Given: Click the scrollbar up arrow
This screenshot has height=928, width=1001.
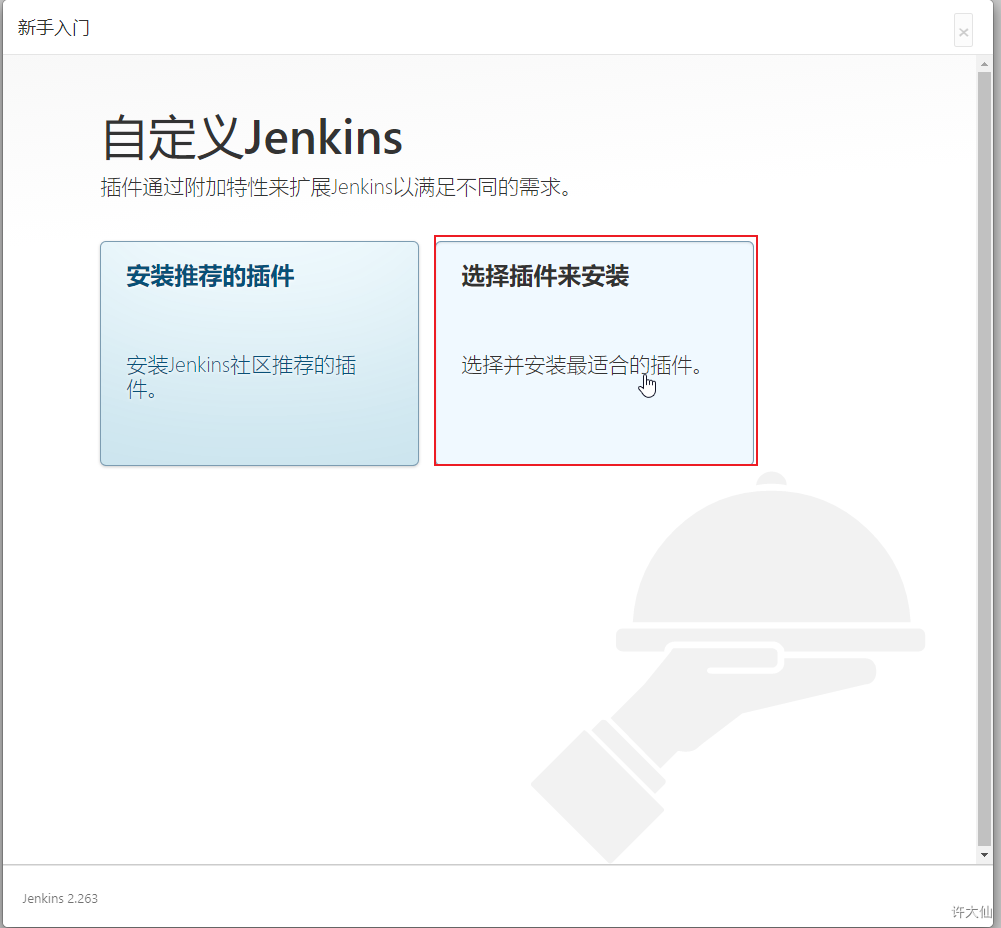Looking at the screenshot, I should 984,64.
